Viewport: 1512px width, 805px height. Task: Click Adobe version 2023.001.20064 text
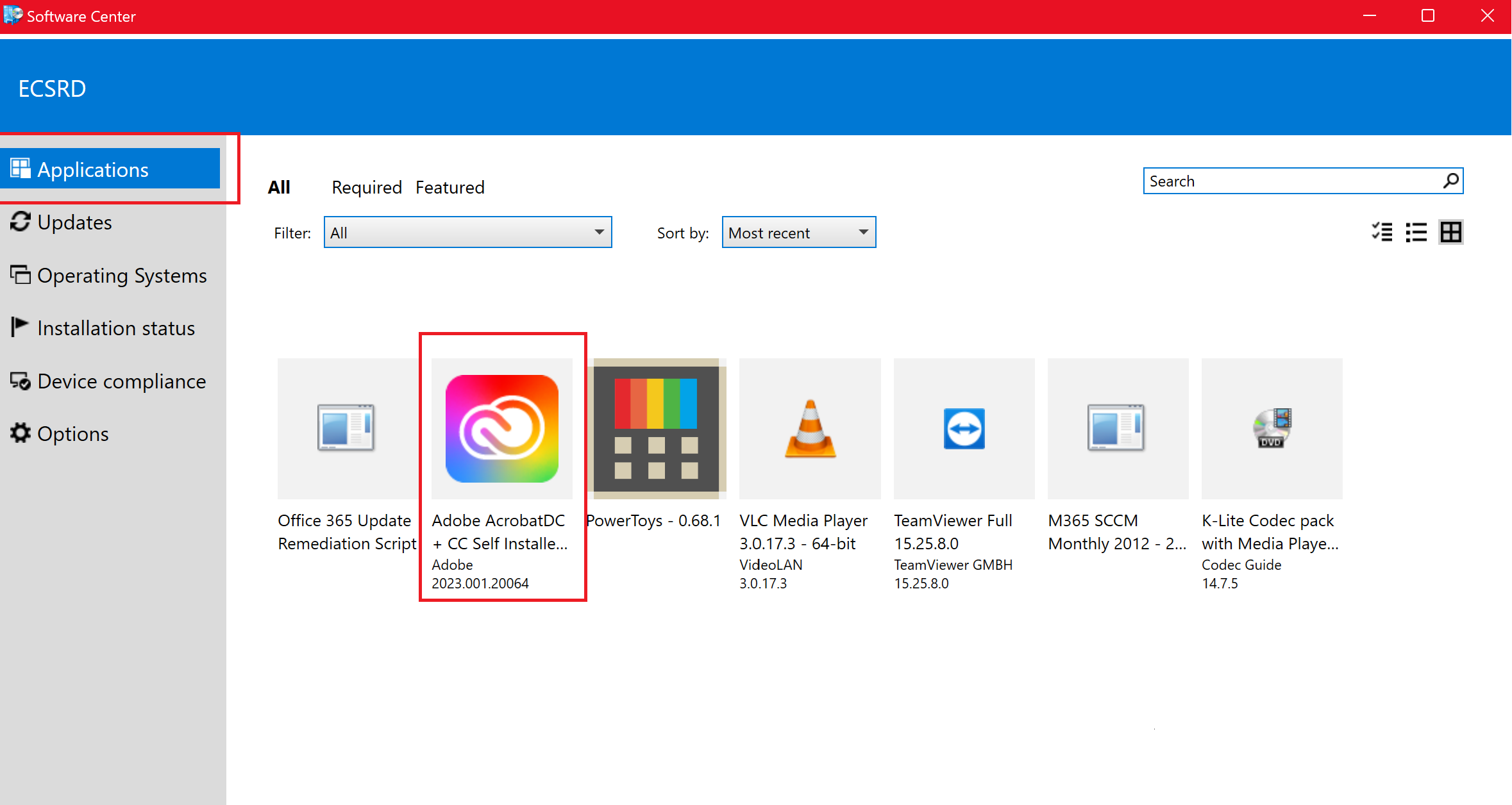pyautogui.click(x=480, y=583)
